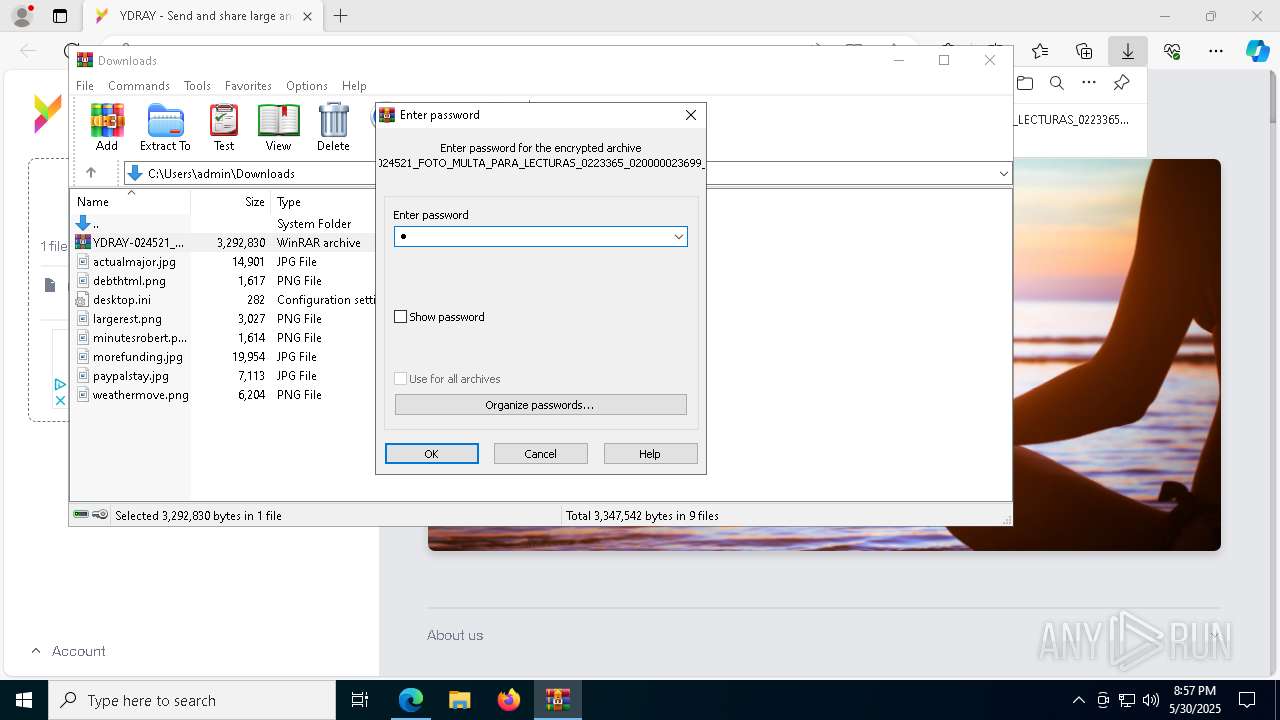Tick the Show password checkbox
Viewport: 1280px width, 720px height.
[401, 317]
